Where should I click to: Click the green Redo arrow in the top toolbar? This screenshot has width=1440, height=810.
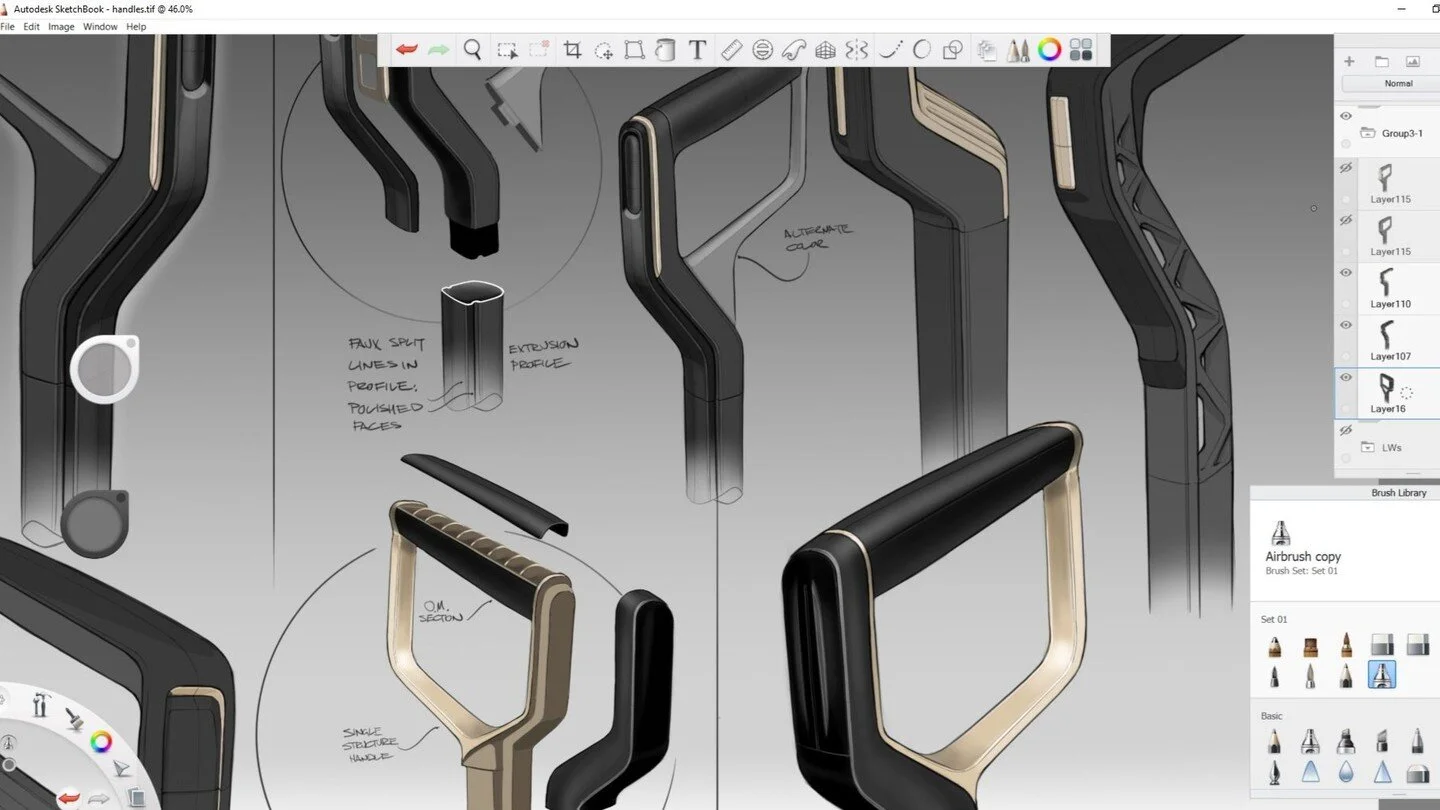pyautogui.click(x=439, y=49)
